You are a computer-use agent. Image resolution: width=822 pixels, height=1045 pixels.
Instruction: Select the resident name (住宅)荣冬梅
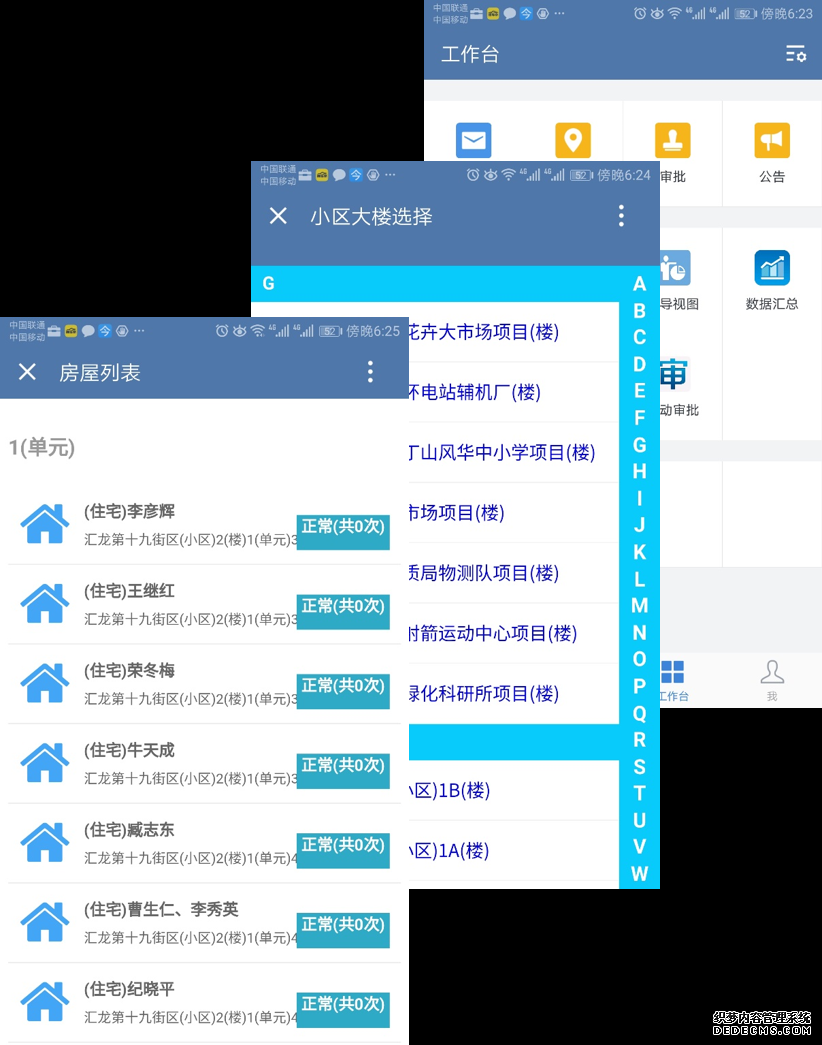(129, 670)
